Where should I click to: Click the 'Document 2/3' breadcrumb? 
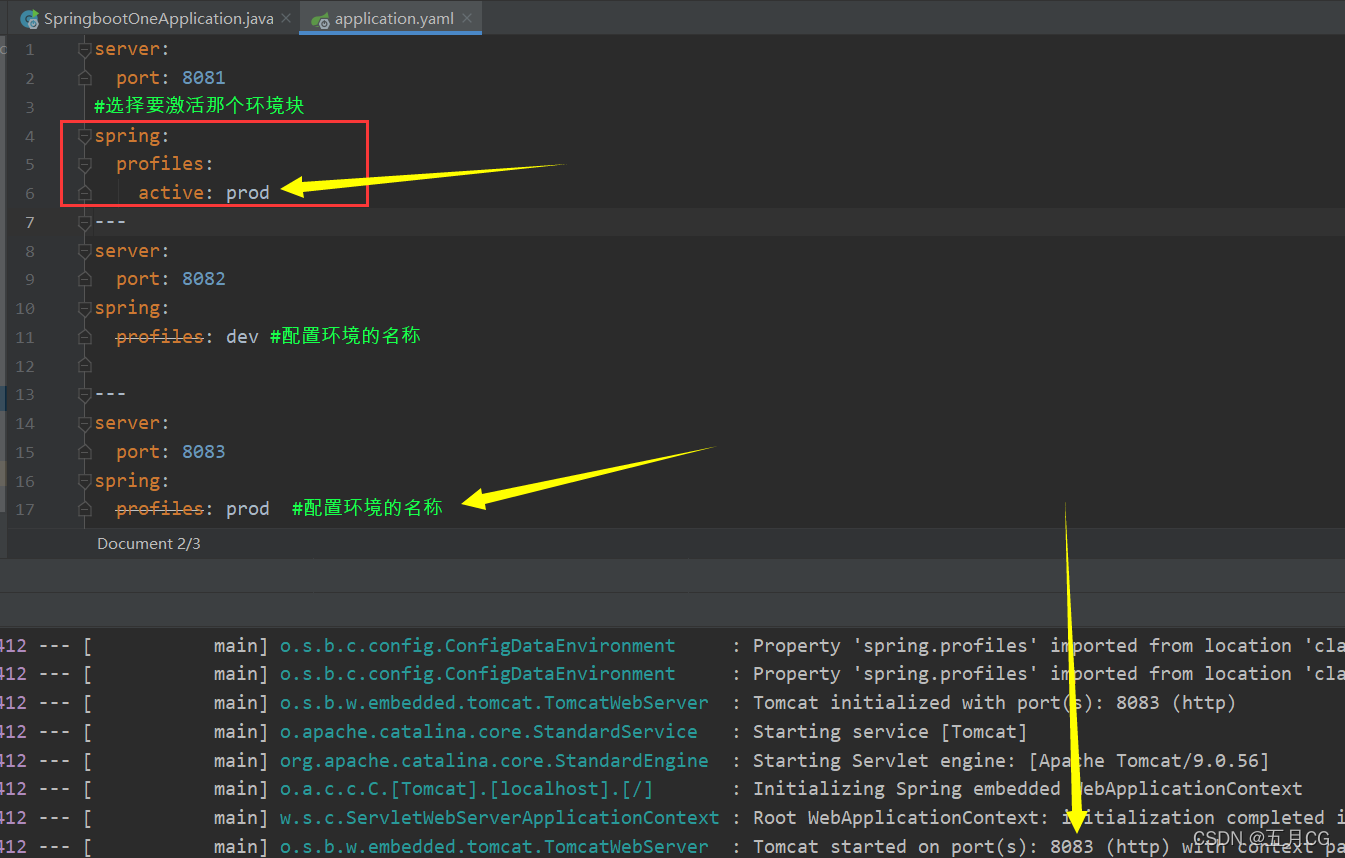pos(148,544)
